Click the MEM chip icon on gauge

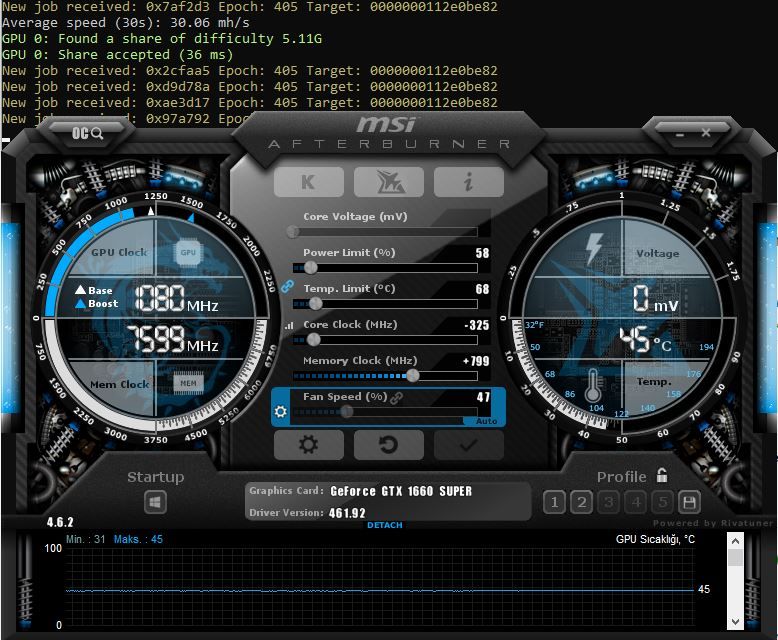[x=189, y=383]
